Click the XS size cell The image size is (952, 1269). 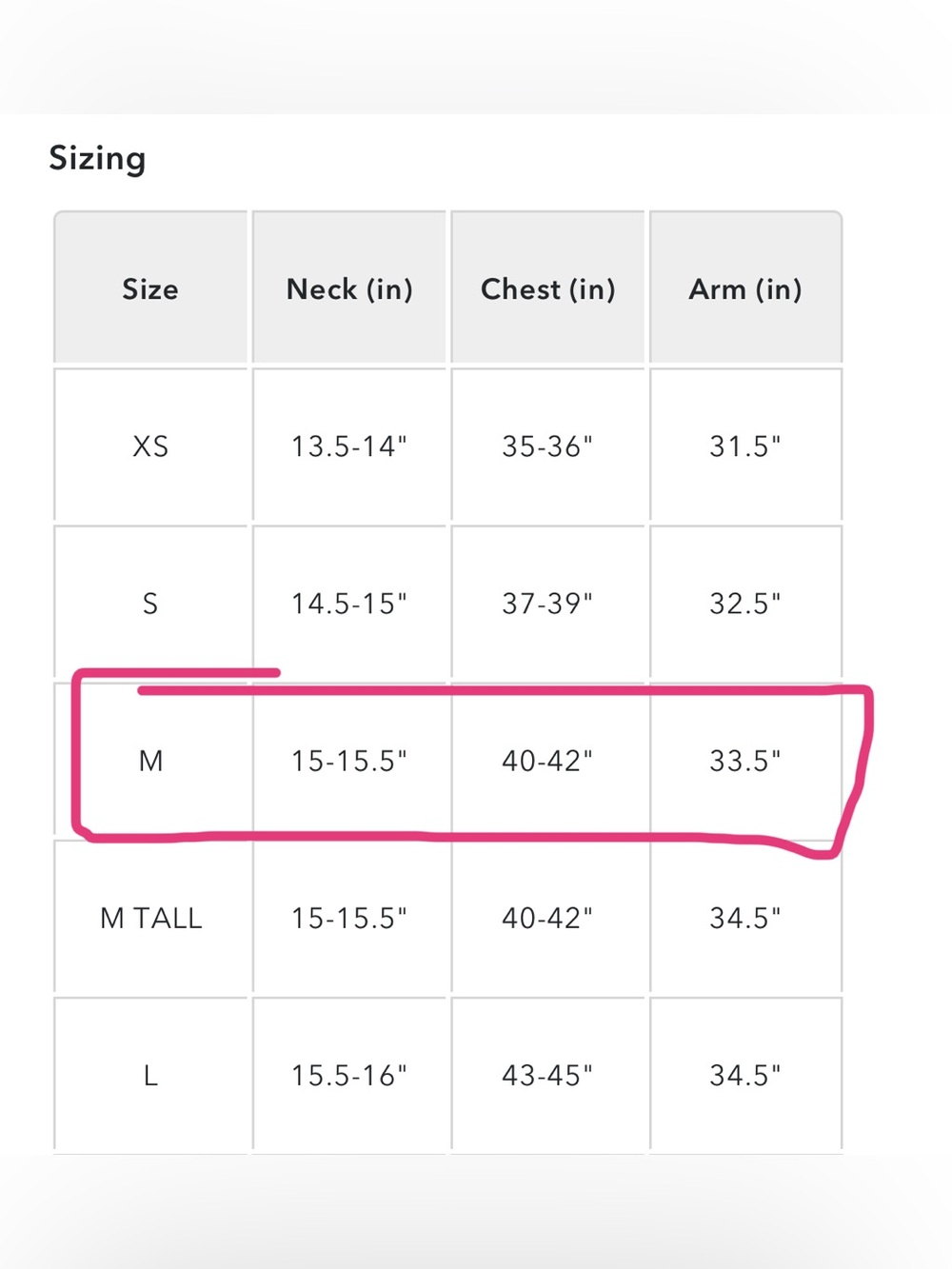tap(150, 446)
